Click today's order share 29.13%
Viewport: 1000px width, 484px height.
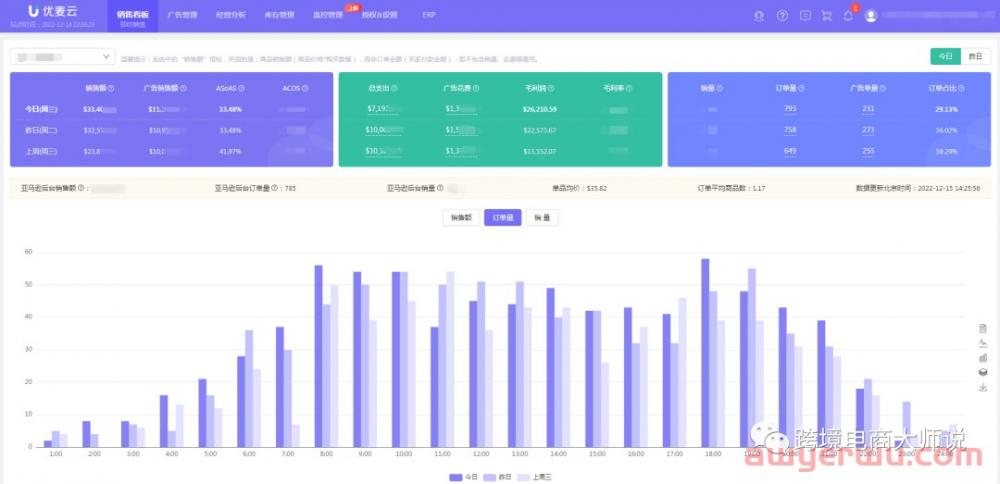(x=946, y=109)
